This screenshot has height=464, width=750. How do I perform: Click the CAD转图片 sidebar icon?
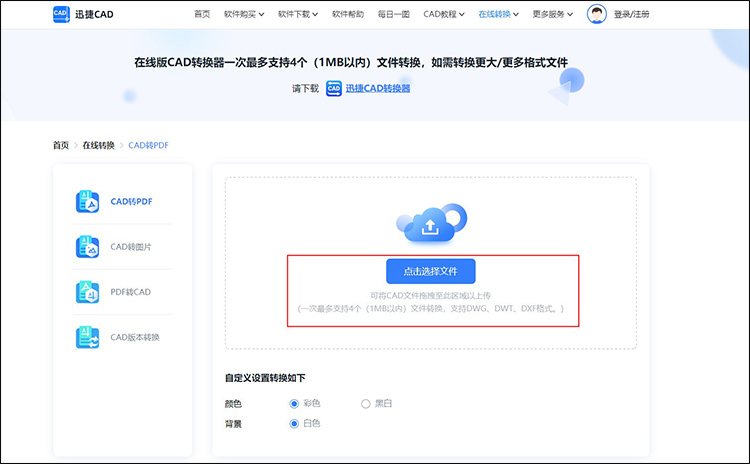click(88, 247)
